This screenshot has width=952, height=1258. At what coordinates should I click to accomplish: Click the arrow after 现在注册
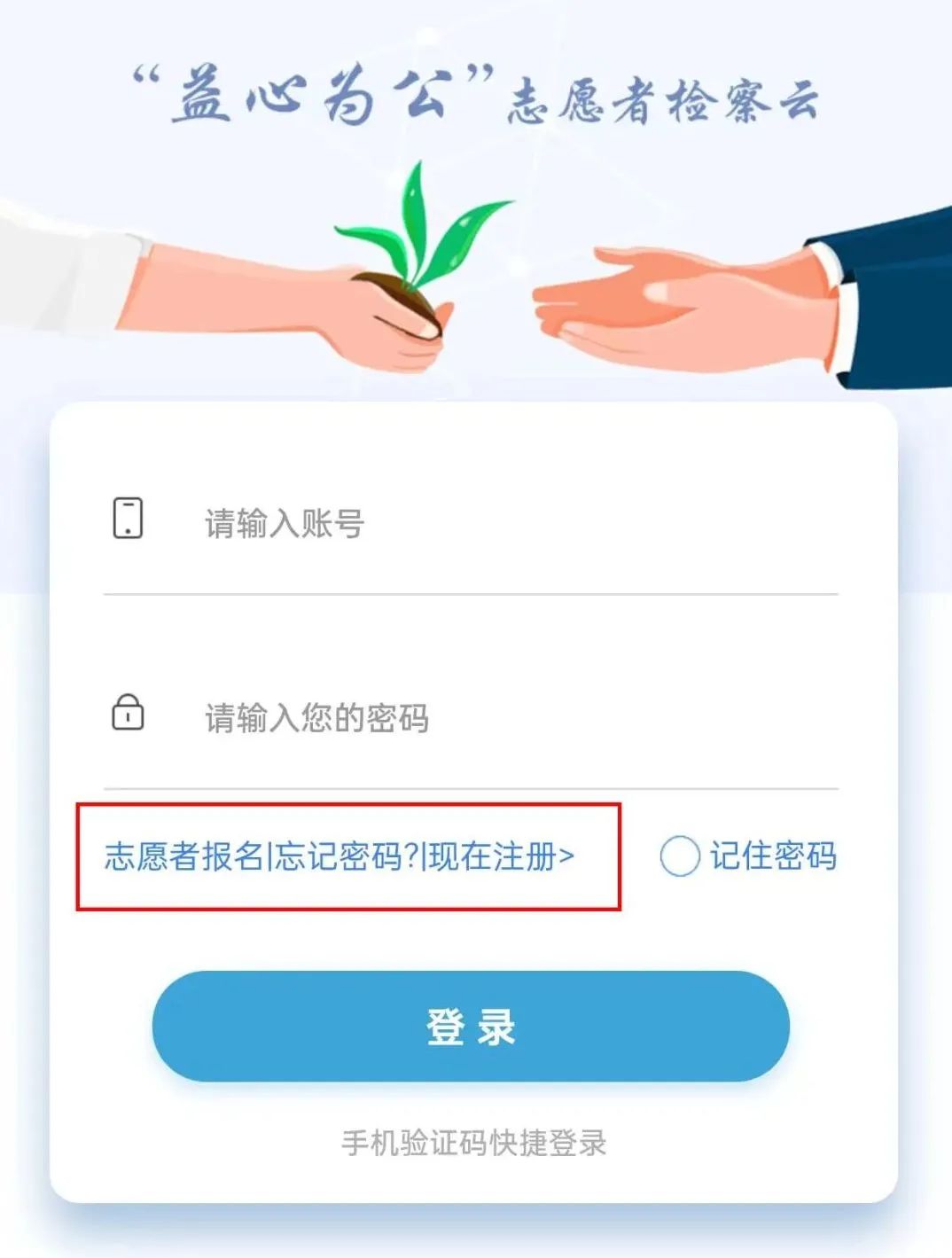[x=567, y=856]
